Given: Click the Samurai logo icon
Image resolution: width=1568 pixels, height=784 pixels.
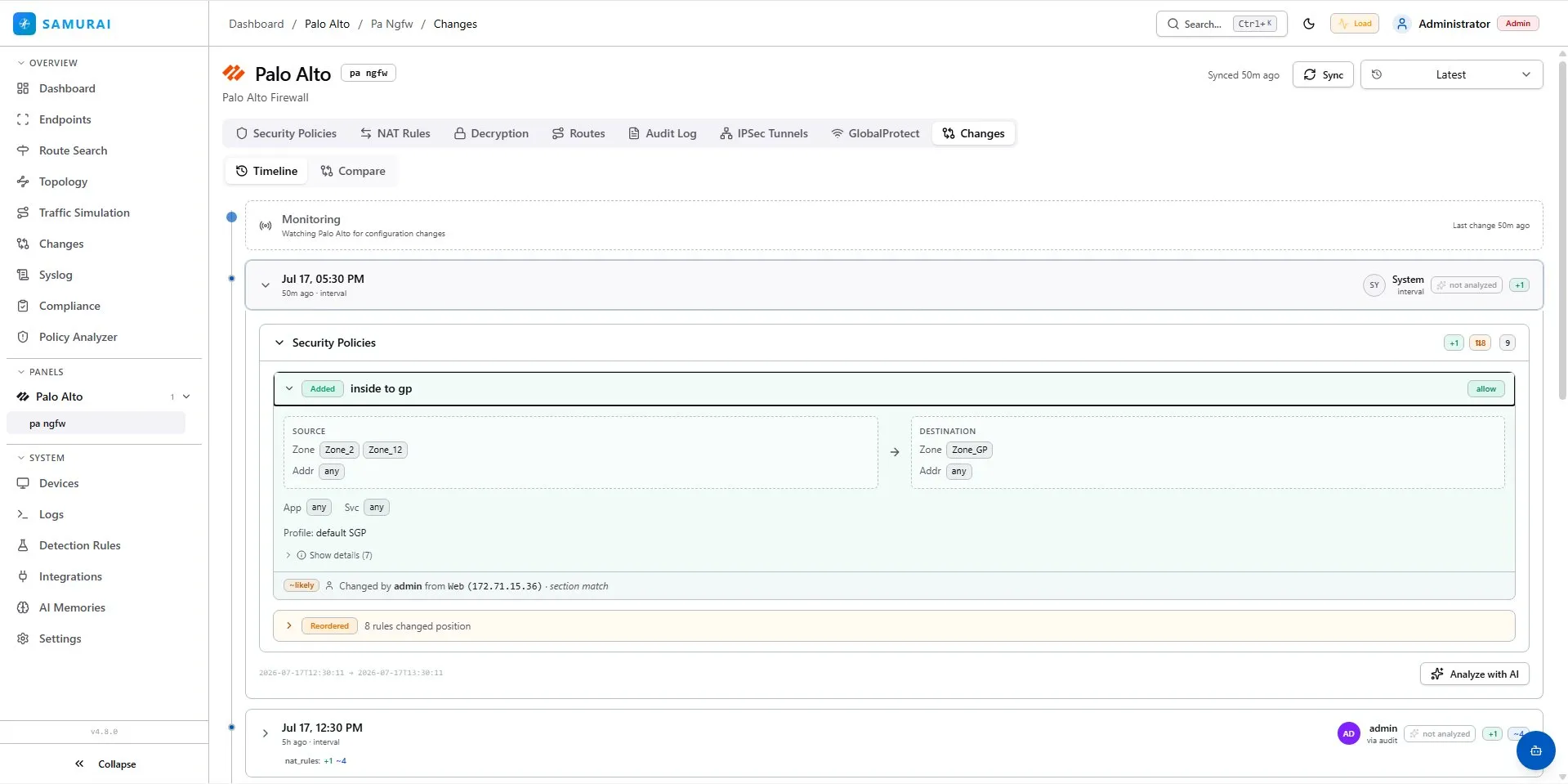Looking at the screenshot, I should point(25,24).
